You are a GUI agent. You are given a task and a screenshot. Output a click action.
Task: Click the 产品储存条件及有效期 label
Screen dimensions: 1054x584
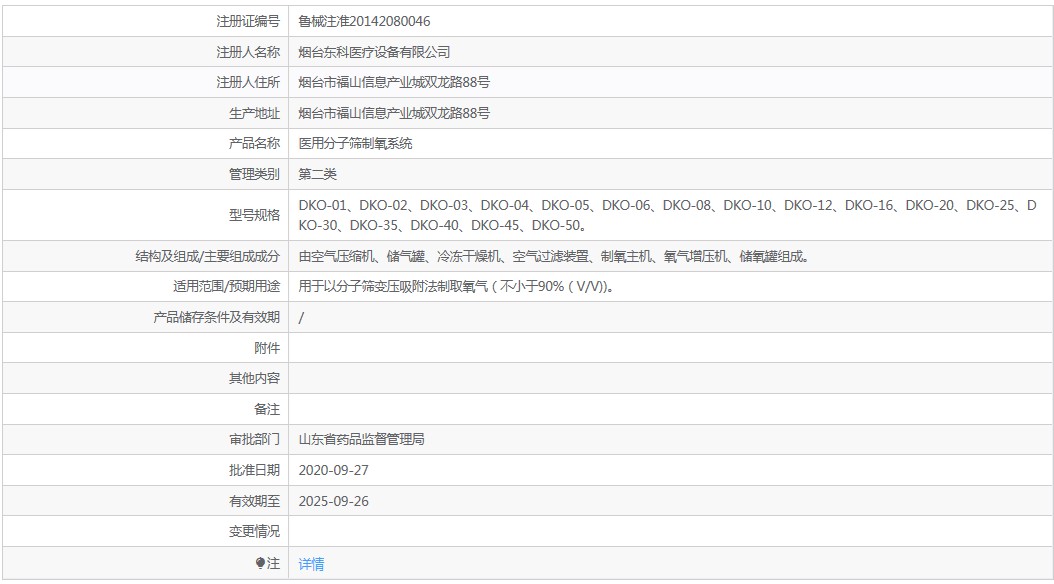(x=216, y=317)
